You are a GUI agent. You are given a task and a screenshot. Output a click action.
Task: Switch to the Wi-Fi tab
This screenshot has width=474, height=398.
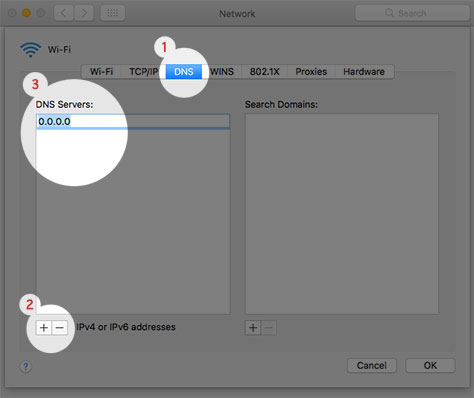coord(101,72)
